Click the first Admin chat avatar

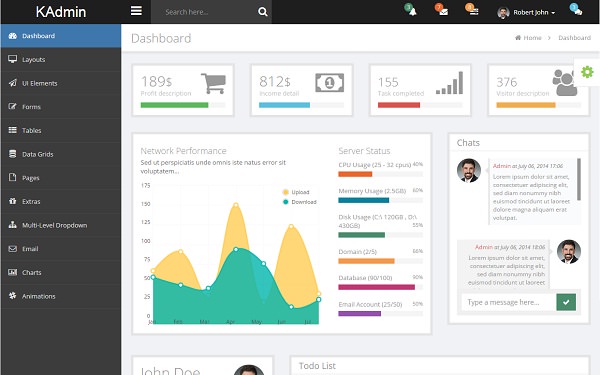[469, 170]
